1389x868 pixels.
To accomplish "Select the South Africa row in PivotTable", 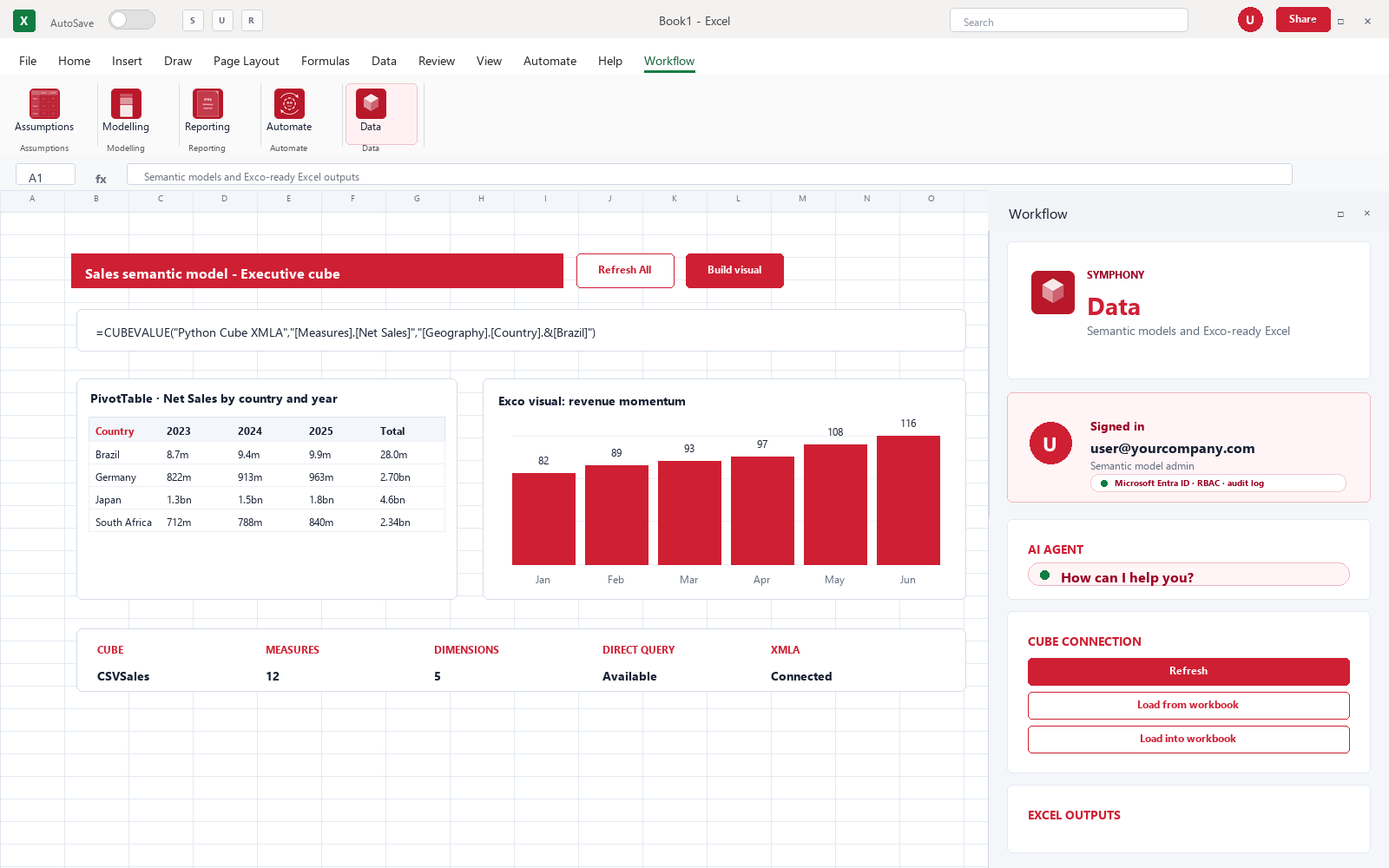I will pos(267,523).
